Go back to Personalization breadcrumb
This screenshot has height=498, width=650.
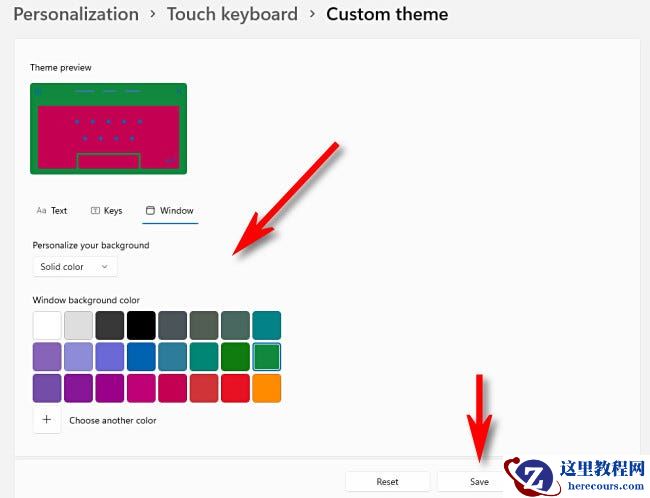click(76, 14)
